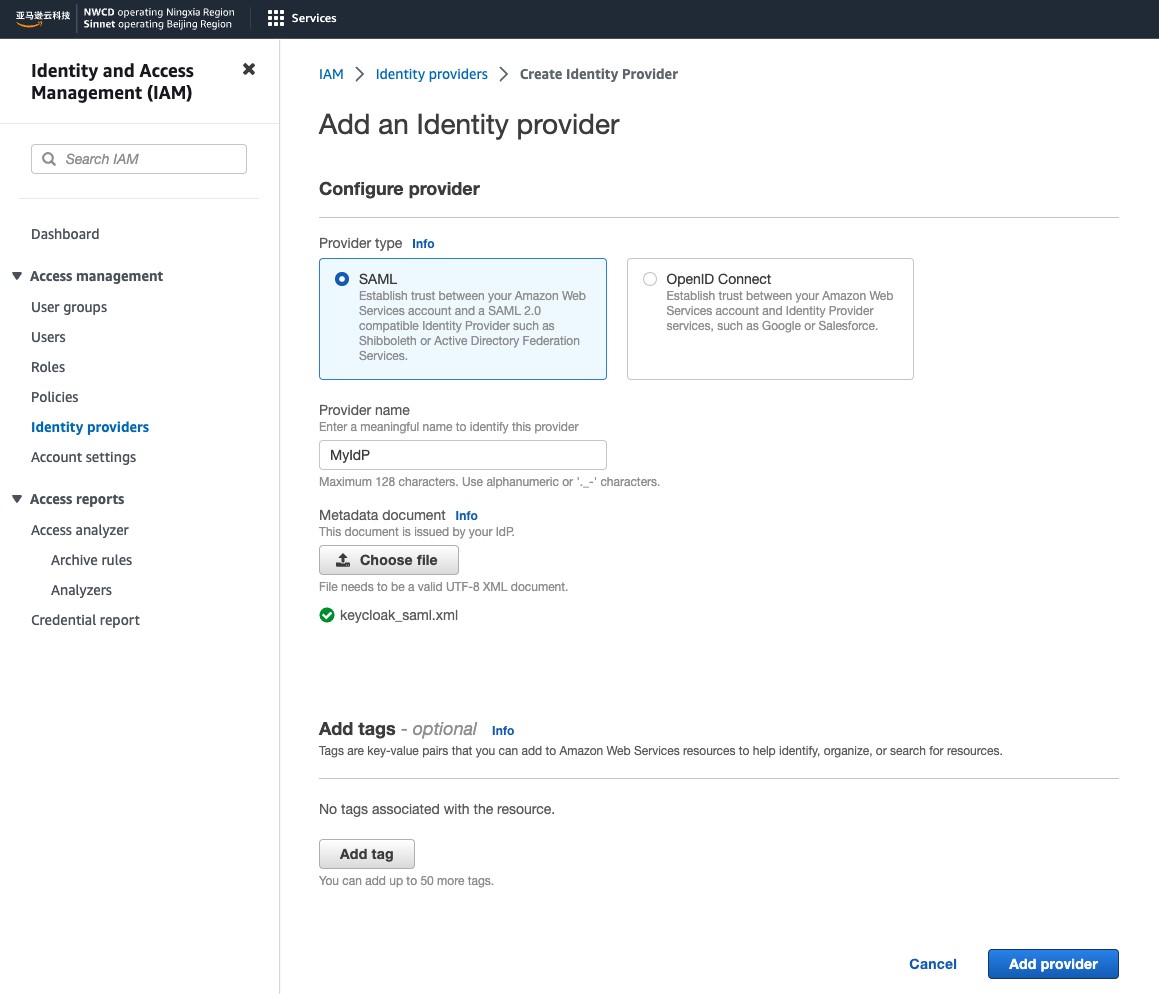Click the Provider name input field
The height and width of the screenshot is (994, 1159).
click(x=462, y=455)
